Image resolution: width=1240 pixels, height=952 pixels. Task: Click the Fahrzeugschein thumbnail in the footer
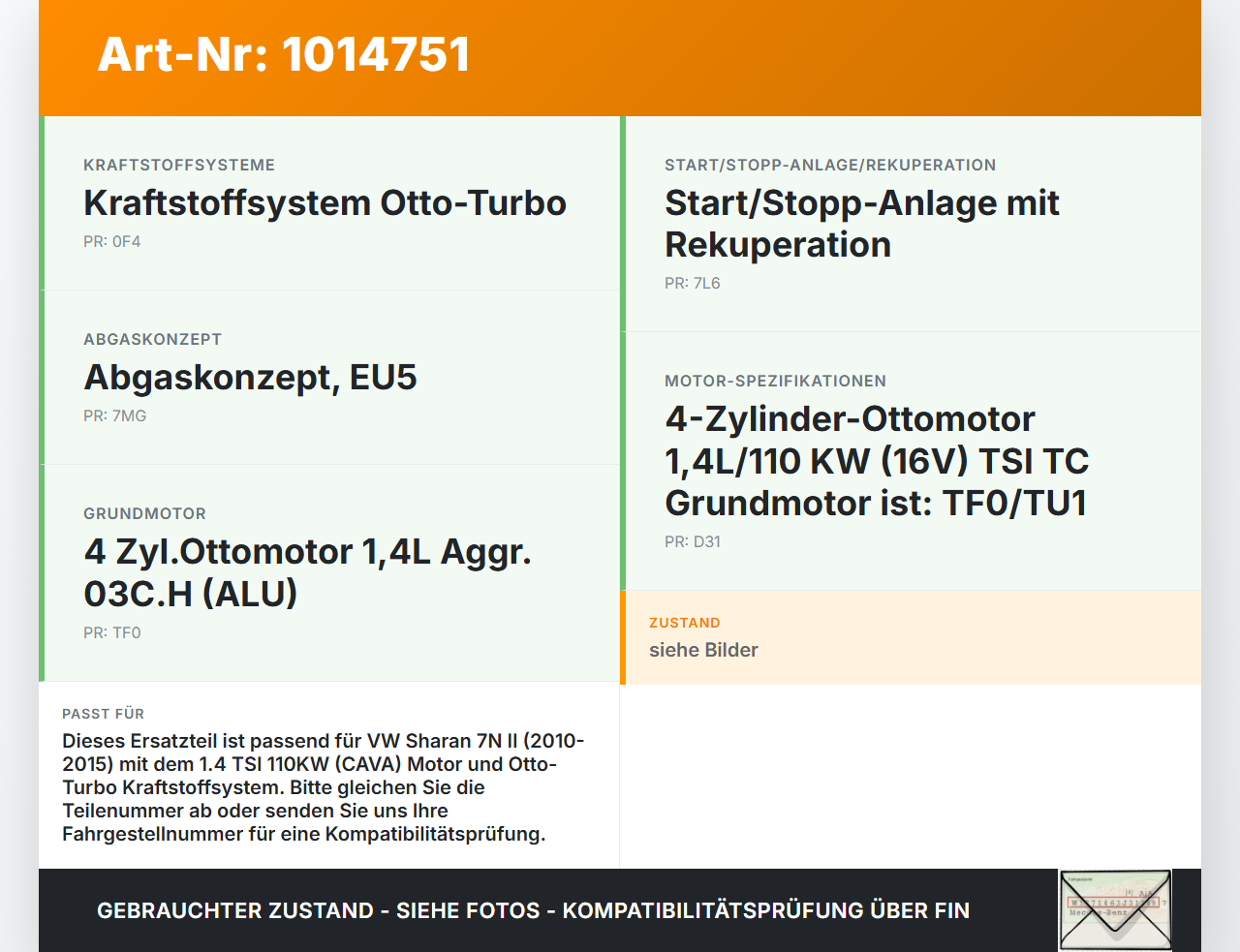pos(1115,908)
